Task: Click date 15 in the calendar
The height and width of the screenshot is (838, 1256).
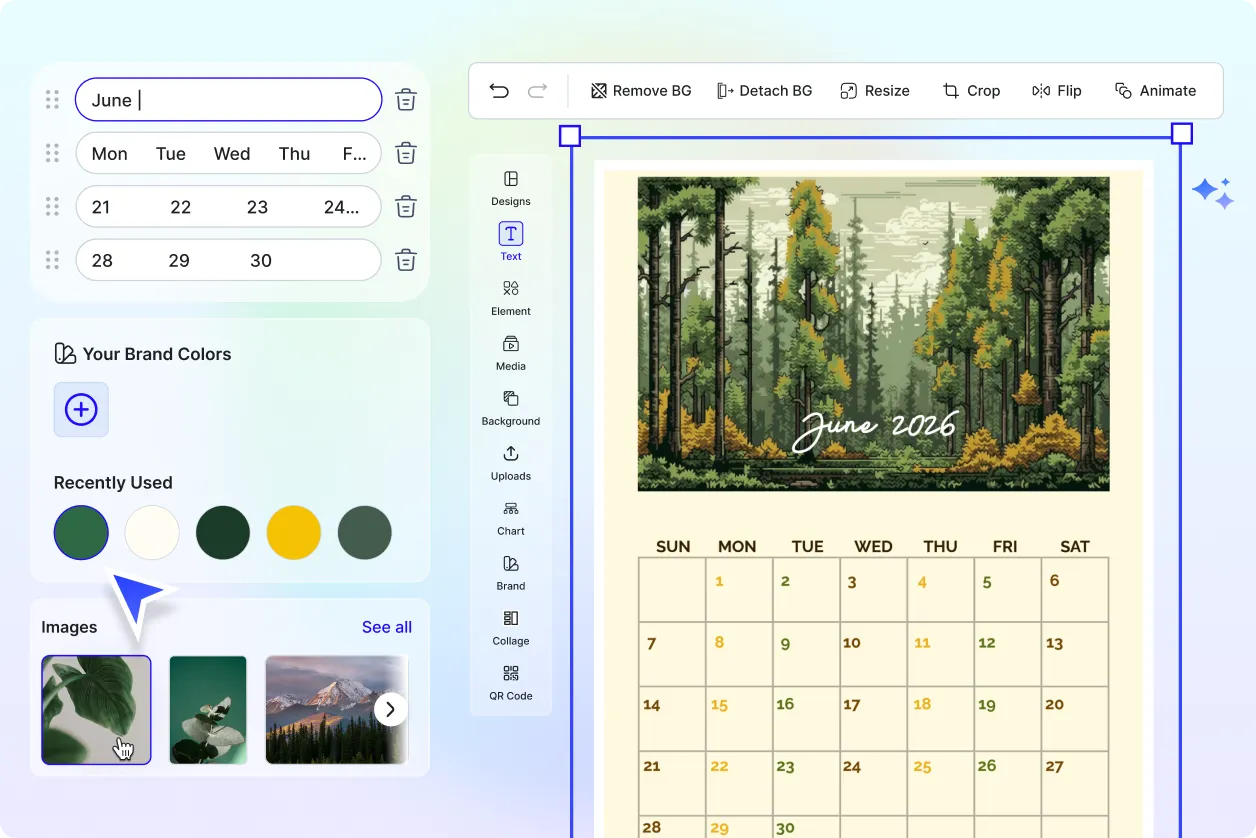Action: click(x=719, y=705)
